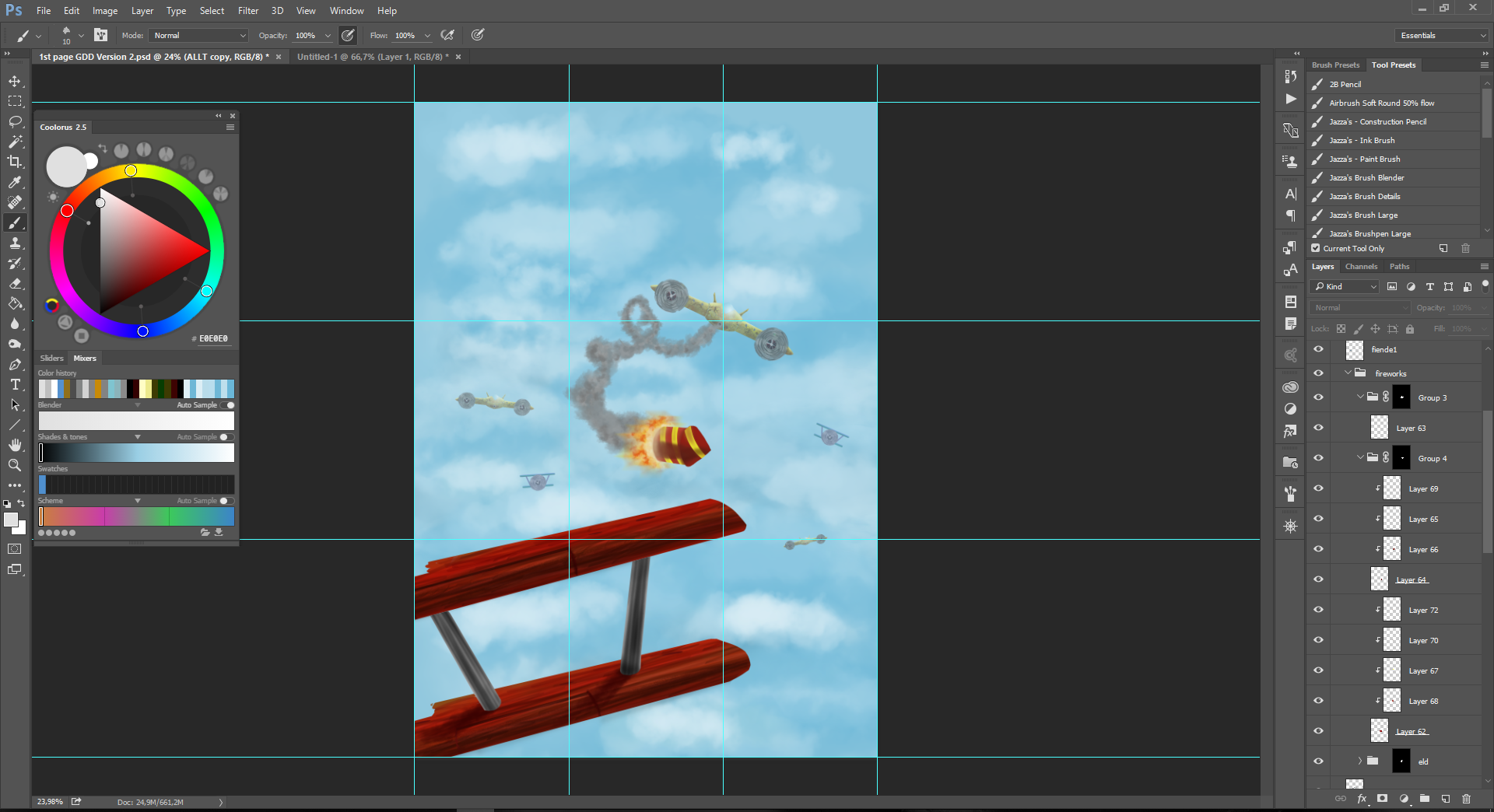Screen dimensions: 1494x812
Task: Open the Filter menu
Action: (x=247, y=11)
